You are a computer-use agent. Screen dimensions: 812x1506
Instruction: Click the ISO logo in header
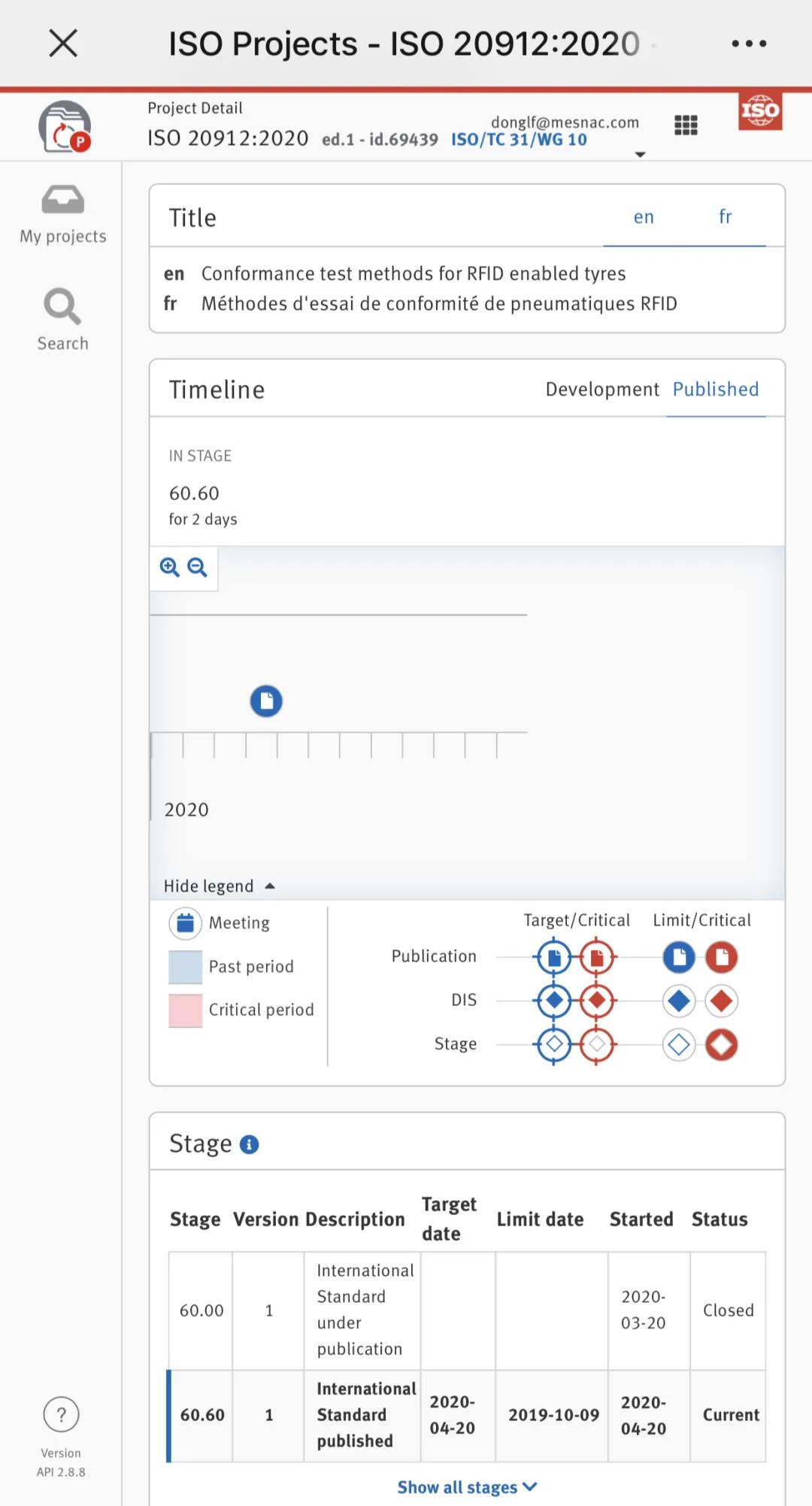760,111
